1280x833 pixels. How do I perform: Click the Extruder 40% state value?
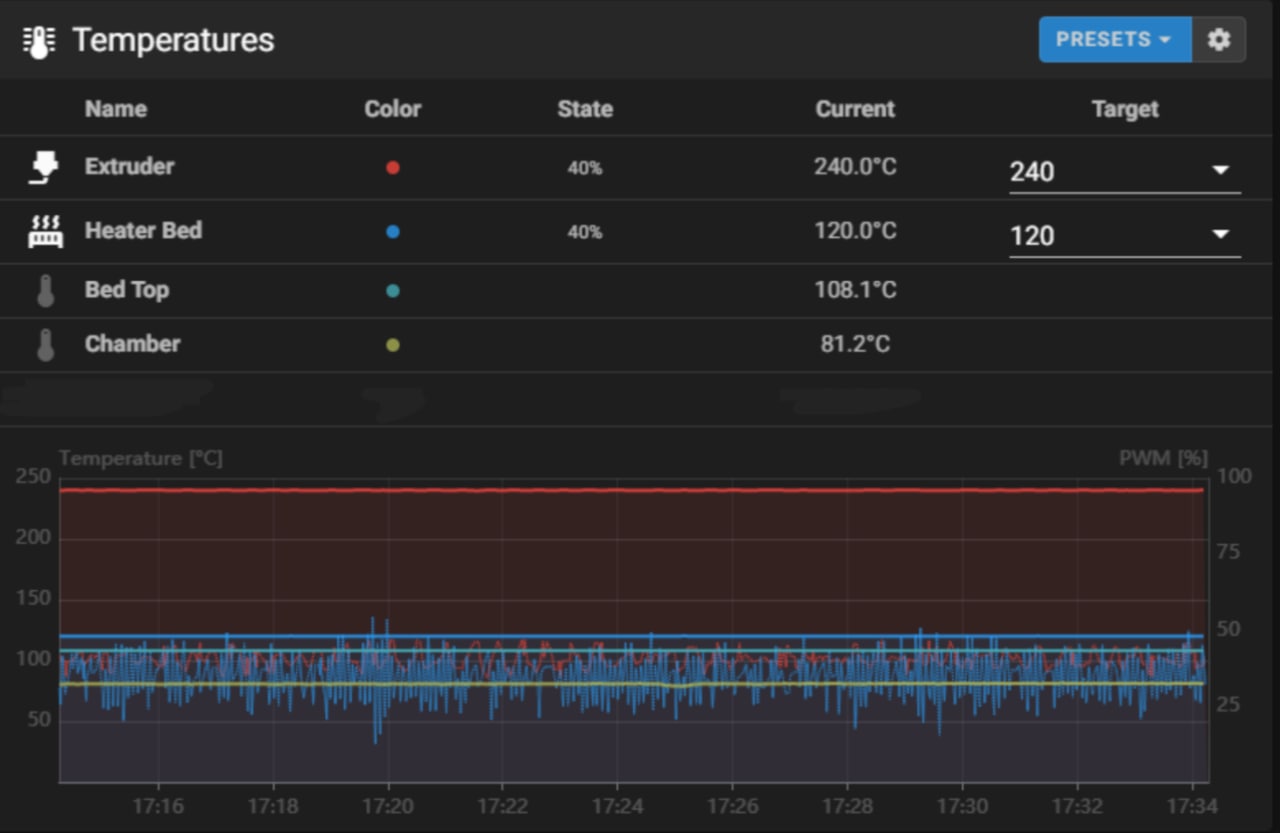(585, 168)
